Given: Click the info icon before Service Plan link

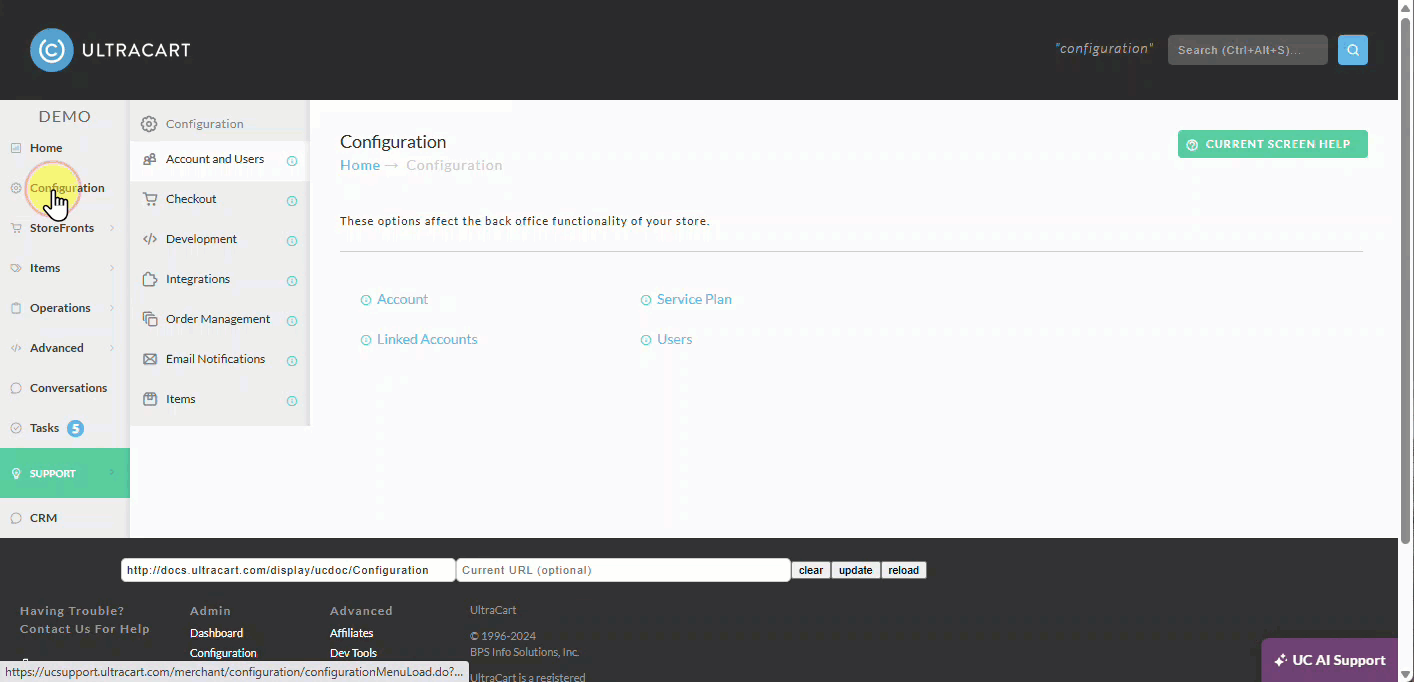Looking at the screenshot, I should point(646,300).
